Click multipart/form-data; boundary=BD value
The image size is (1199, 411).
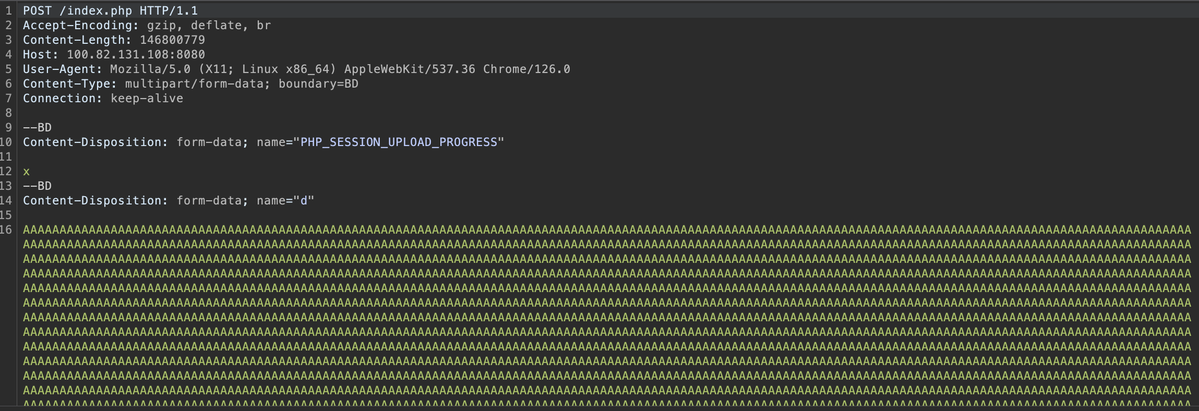click(242, 83)
